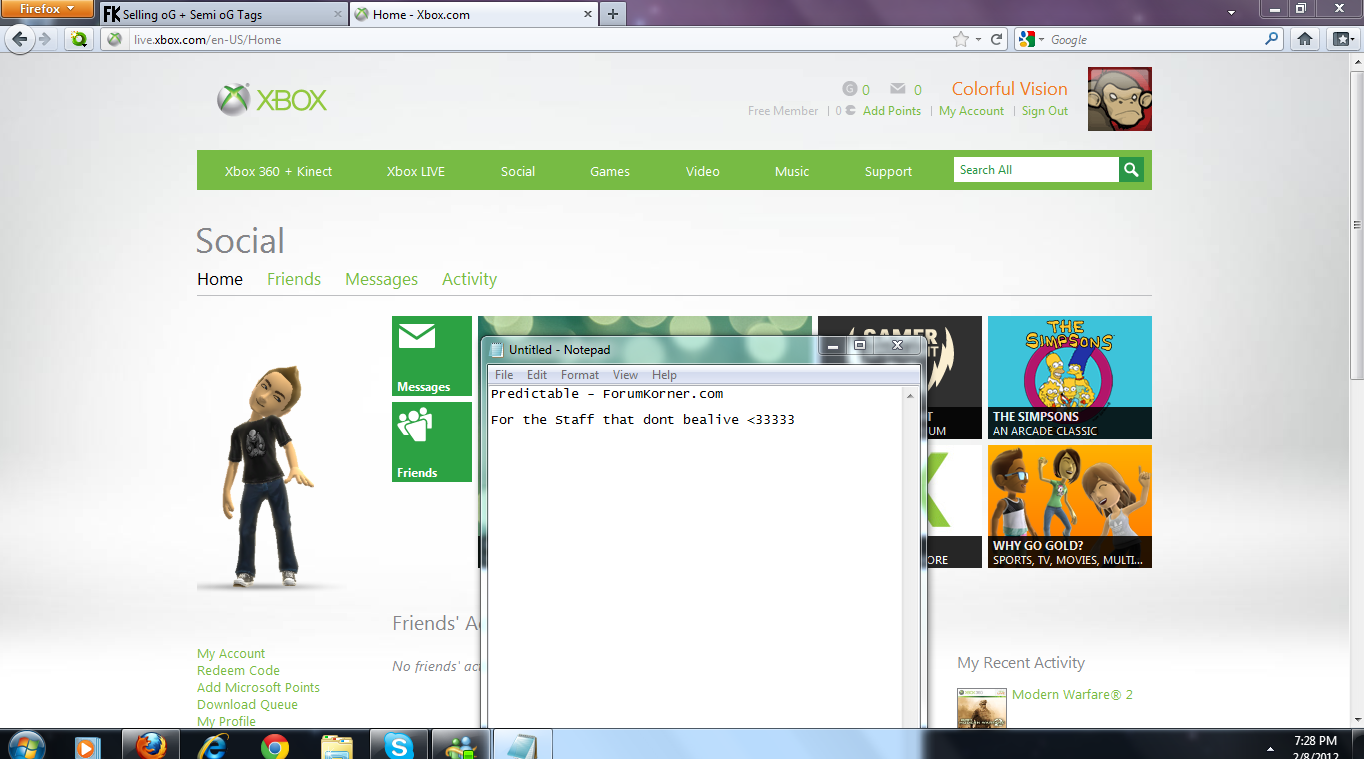Bookmark this page with the star icon

[x=961, y=39]
